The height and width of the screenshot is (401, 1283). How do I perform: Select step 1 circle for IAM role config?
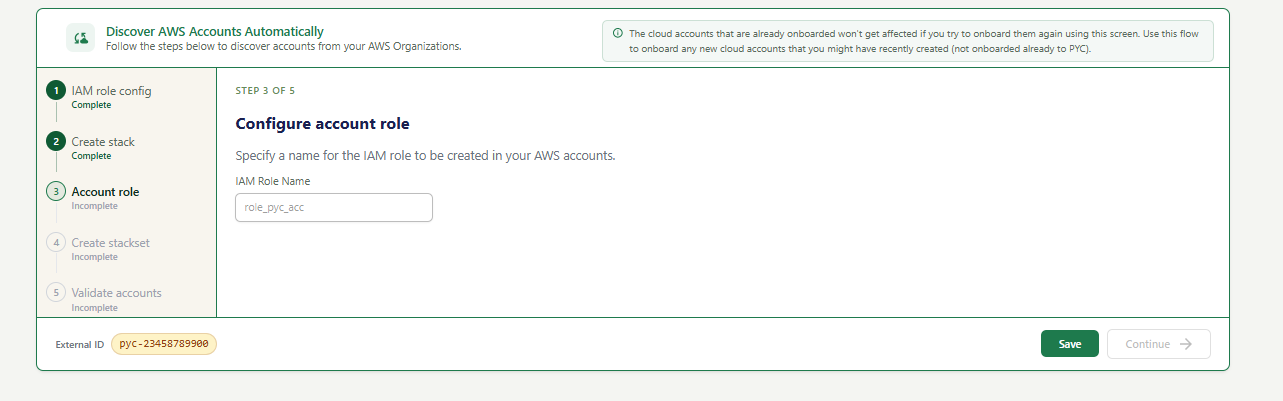[x=56, y=90]
